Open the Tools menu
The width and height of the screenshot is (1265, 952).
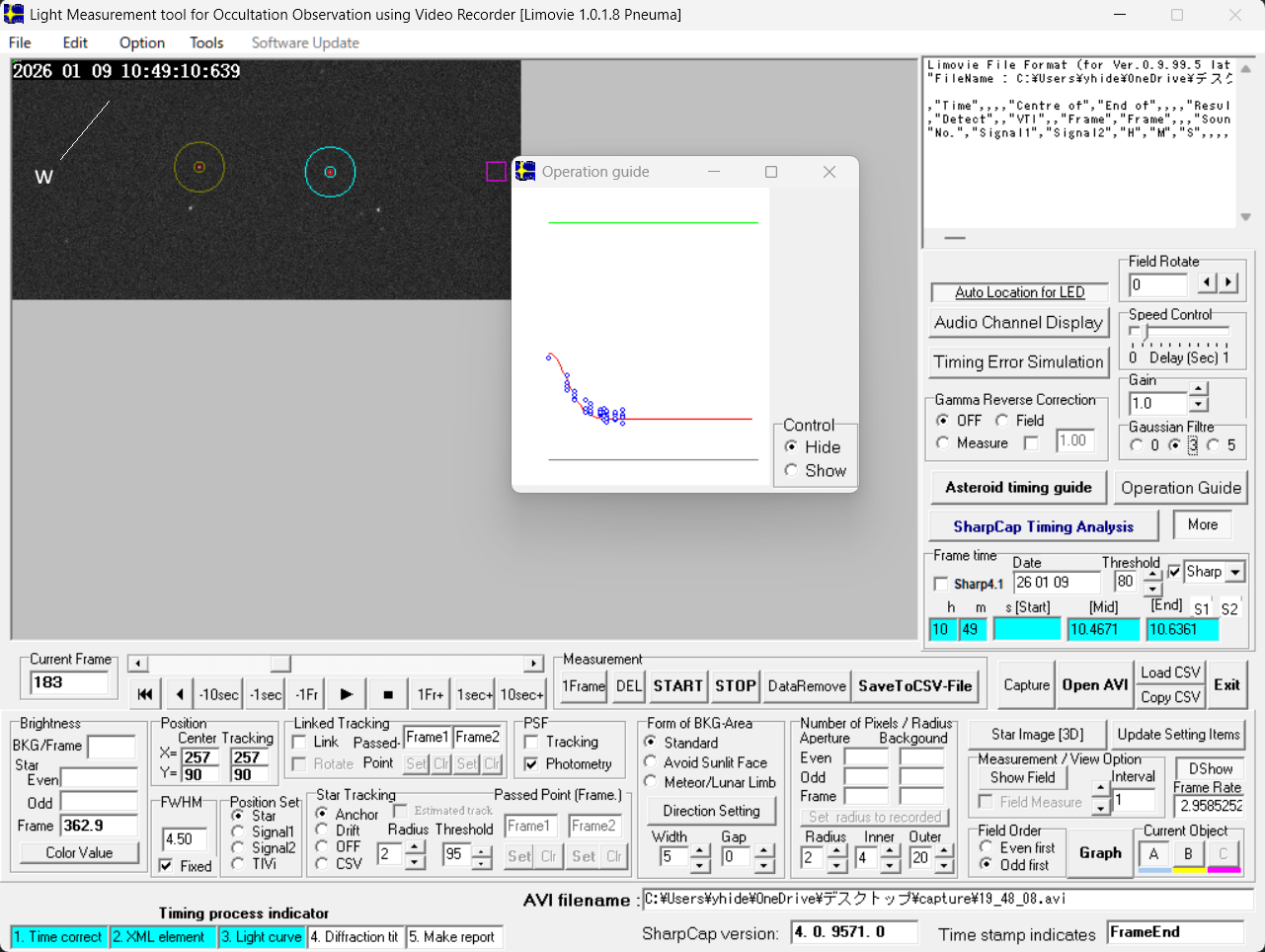(x=206, y=42)
